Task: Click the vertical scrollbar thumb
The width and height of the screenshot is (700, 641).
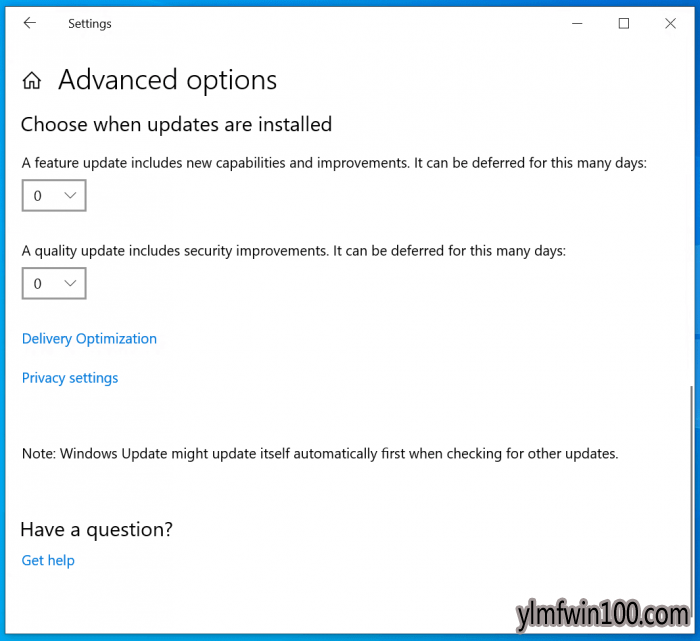Action: [692, 500]
